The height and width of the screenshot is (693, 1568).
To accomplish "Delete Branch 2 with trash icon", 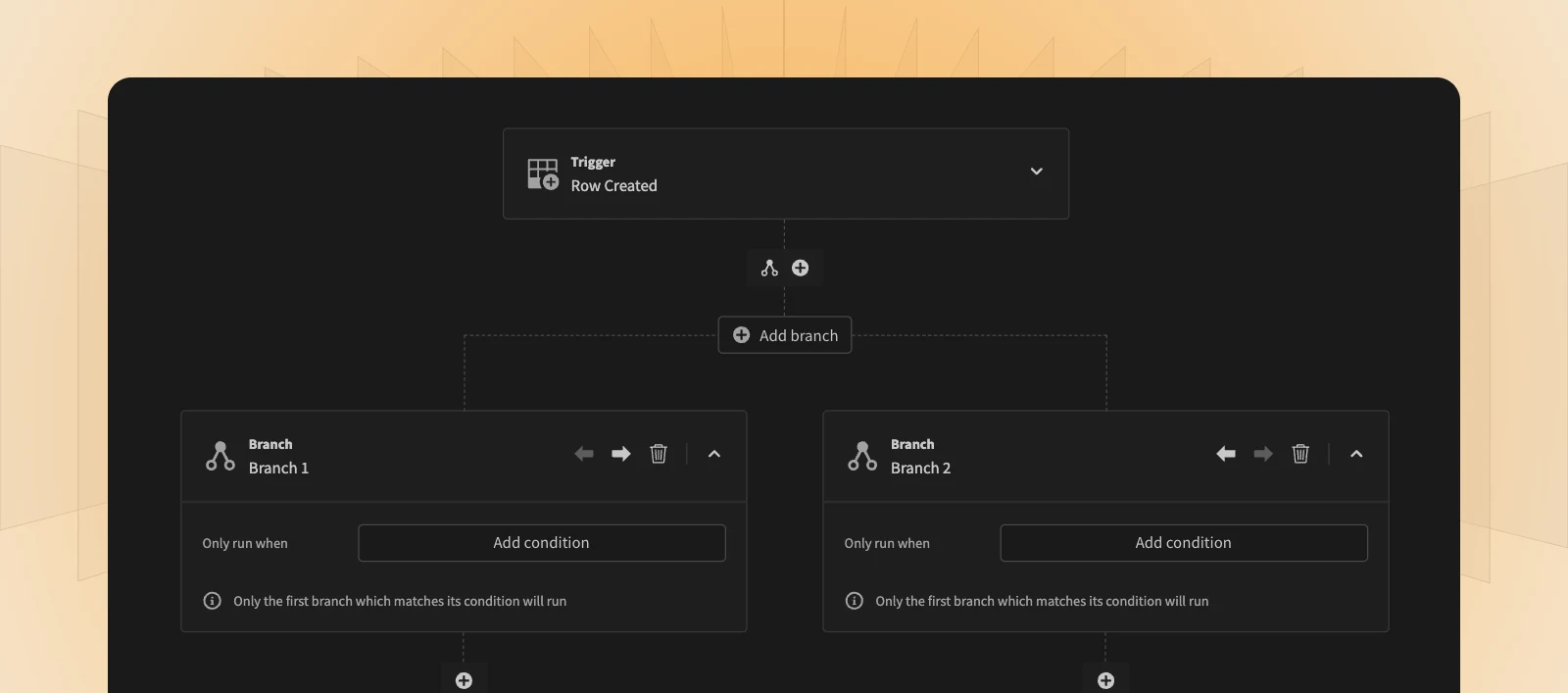I will 1300,454.
